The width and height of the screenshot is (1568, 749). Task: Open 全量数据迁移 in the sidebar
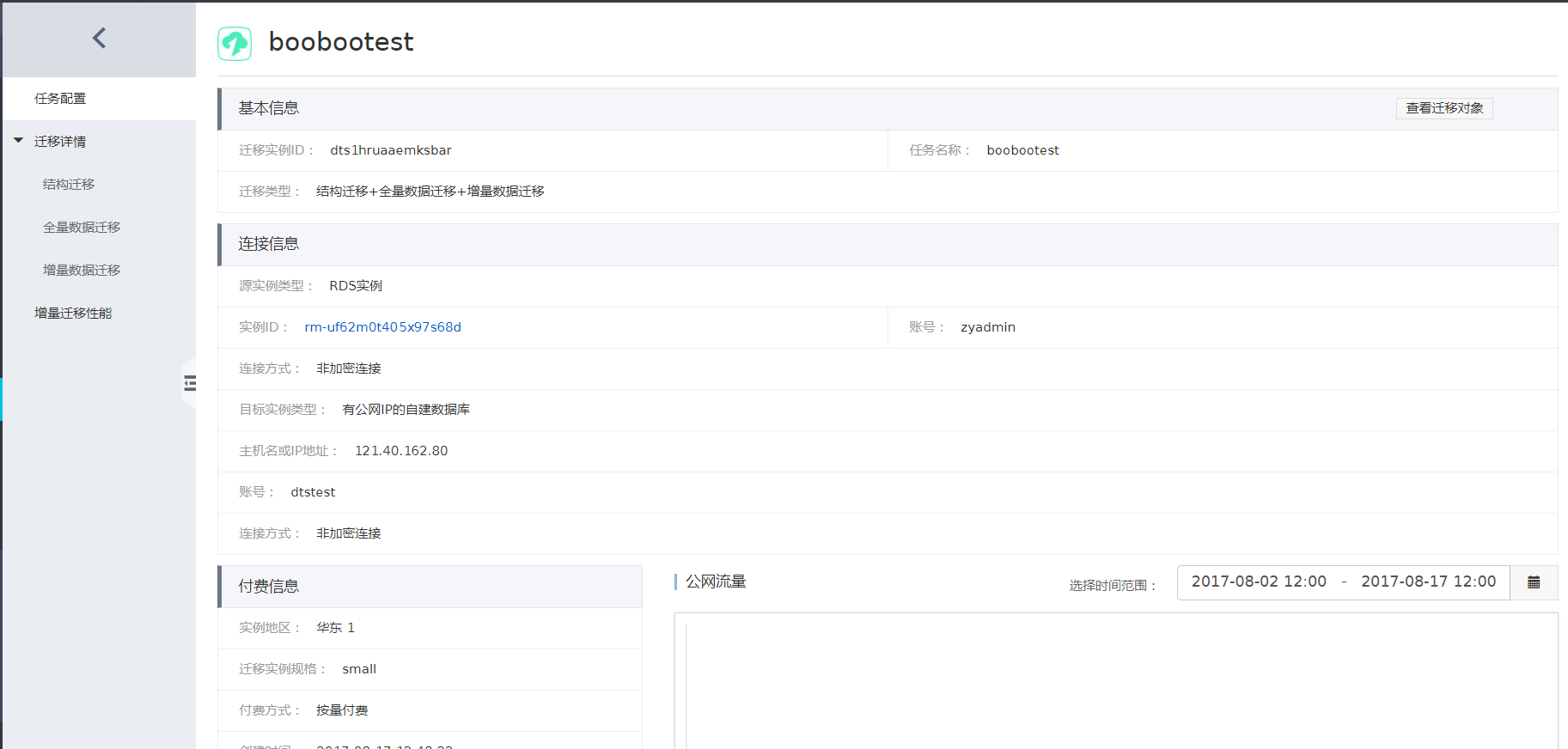point(82,228)
